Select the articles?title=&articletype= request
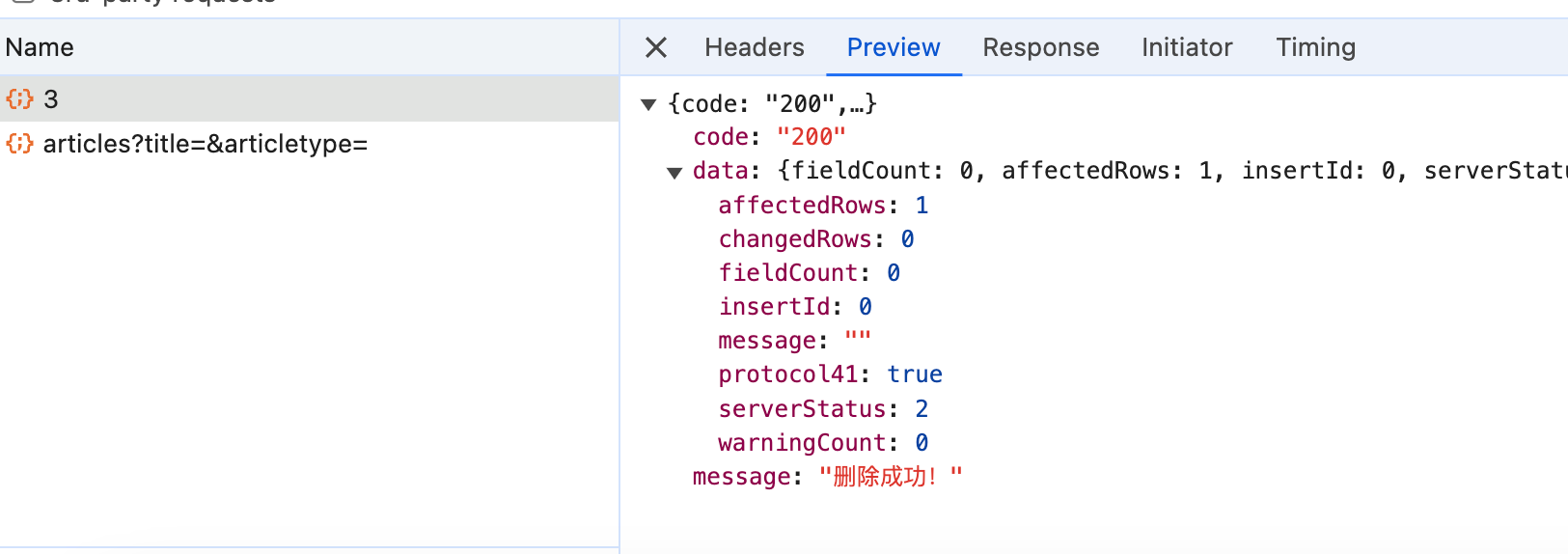Image resolution: width=1568 pixels, height=554 pixels. click(x=206, y=144)
